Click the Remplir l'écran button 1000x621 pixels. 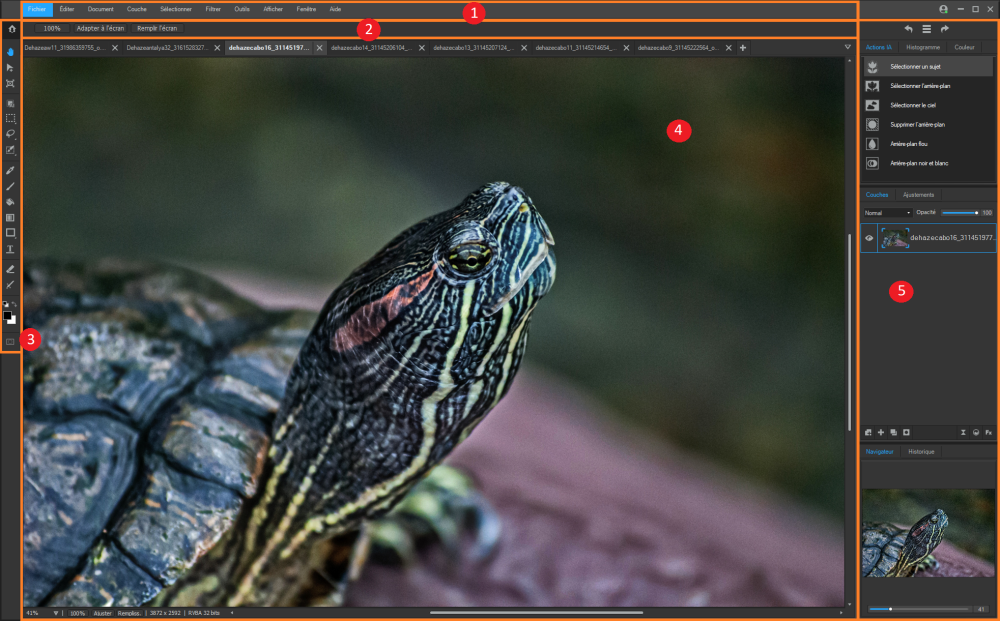(x=157, y=28)
